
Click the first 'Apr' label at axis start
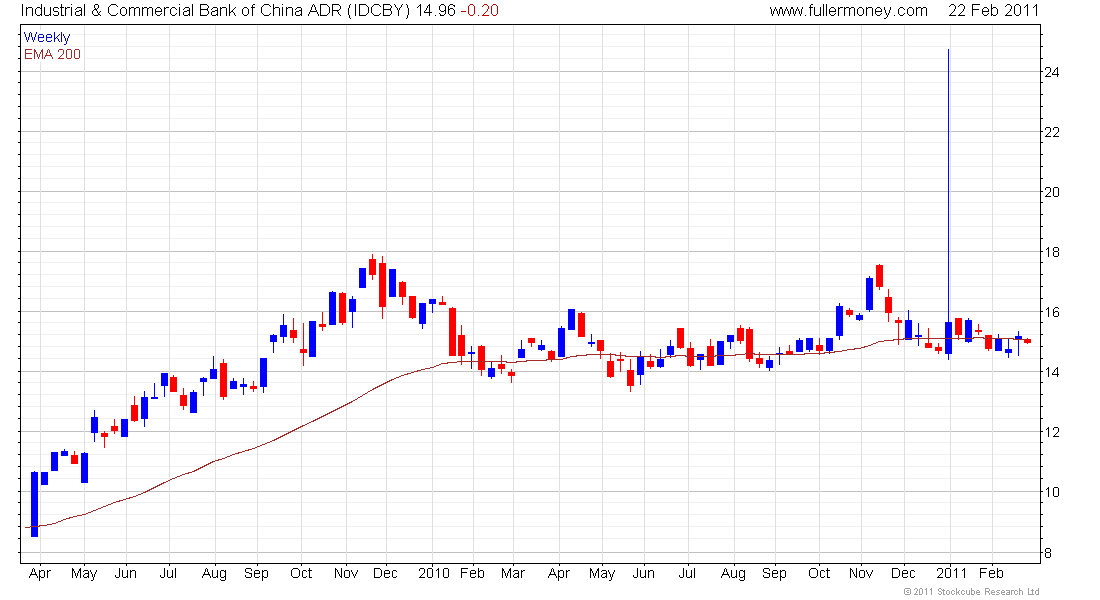[40, 574]
